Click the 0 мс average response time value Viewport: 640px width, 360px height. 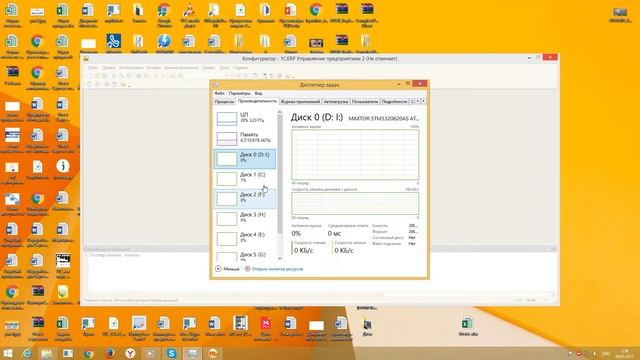pyautogui.click(x=334, y=233)
